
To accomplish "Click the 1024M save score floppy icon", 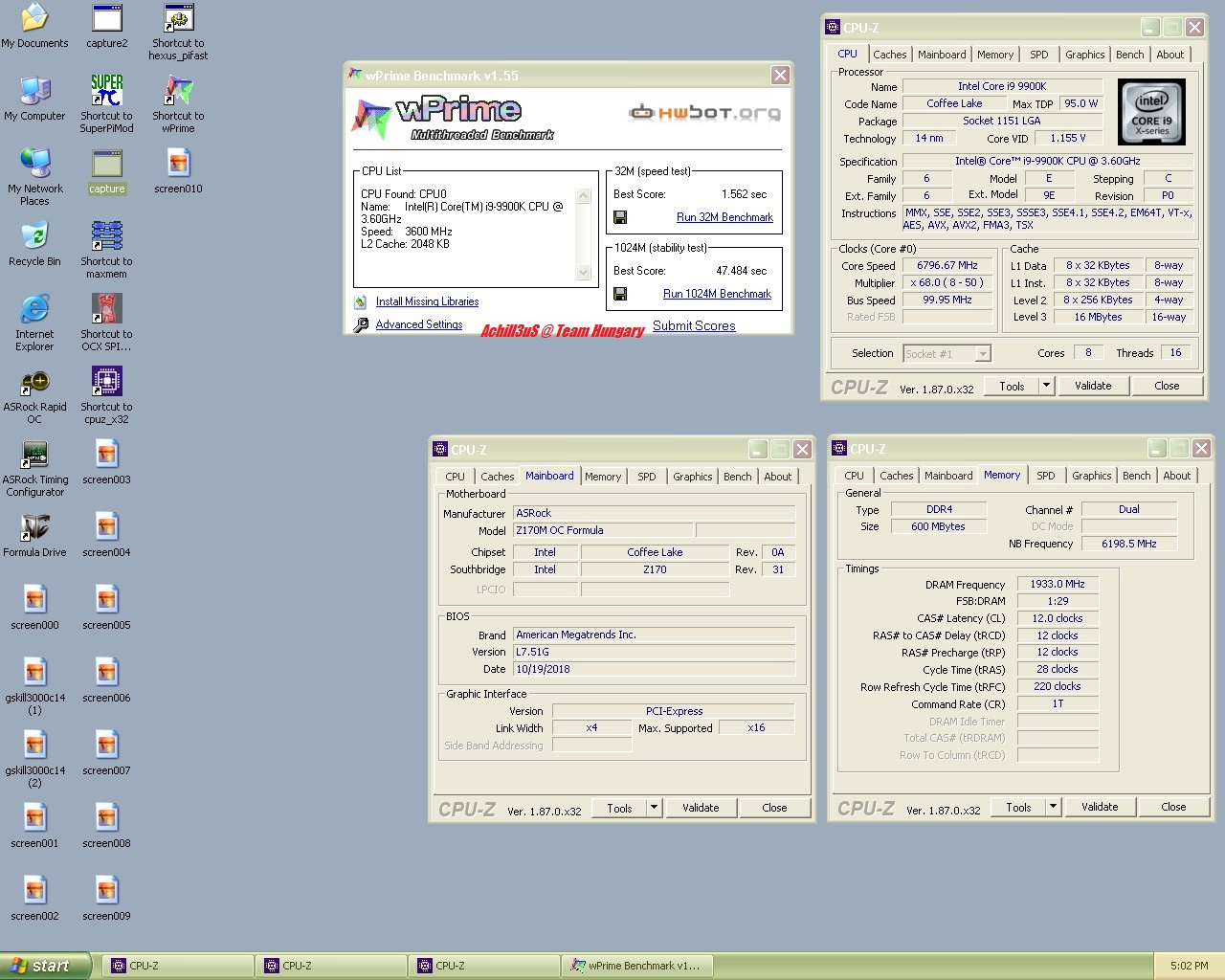I will [x=620, y=294].
